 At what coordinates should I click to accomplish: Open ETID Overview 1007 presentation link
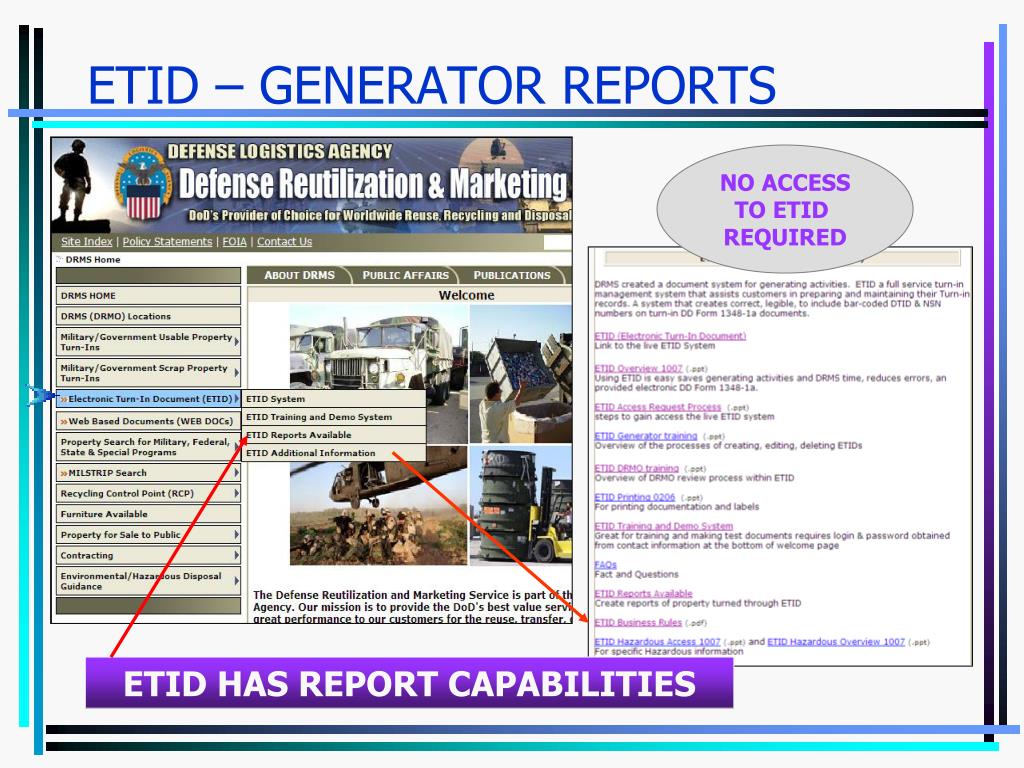[x=638, y=368]
